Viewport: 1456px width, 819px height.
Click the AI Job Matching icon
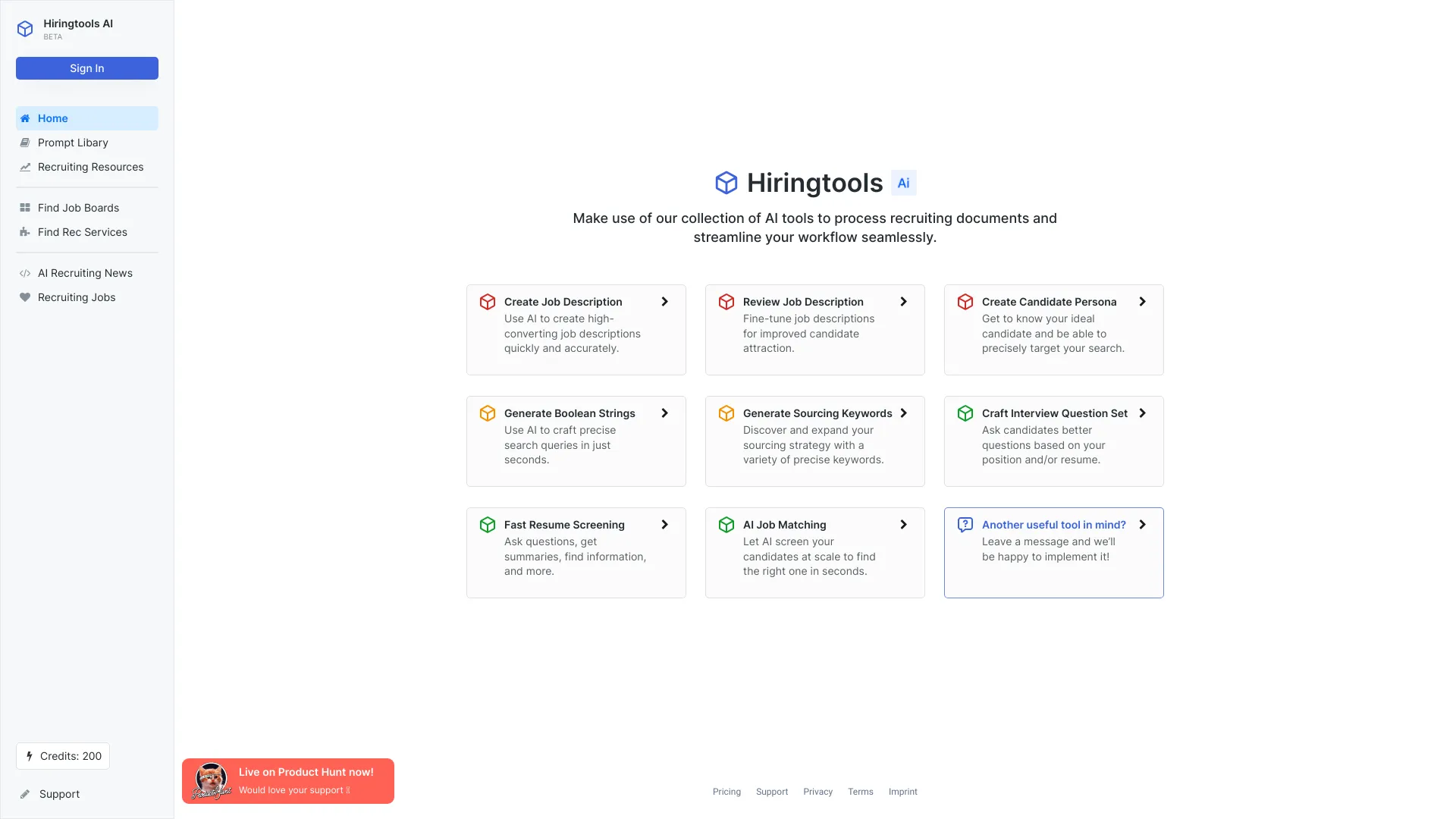726,524
